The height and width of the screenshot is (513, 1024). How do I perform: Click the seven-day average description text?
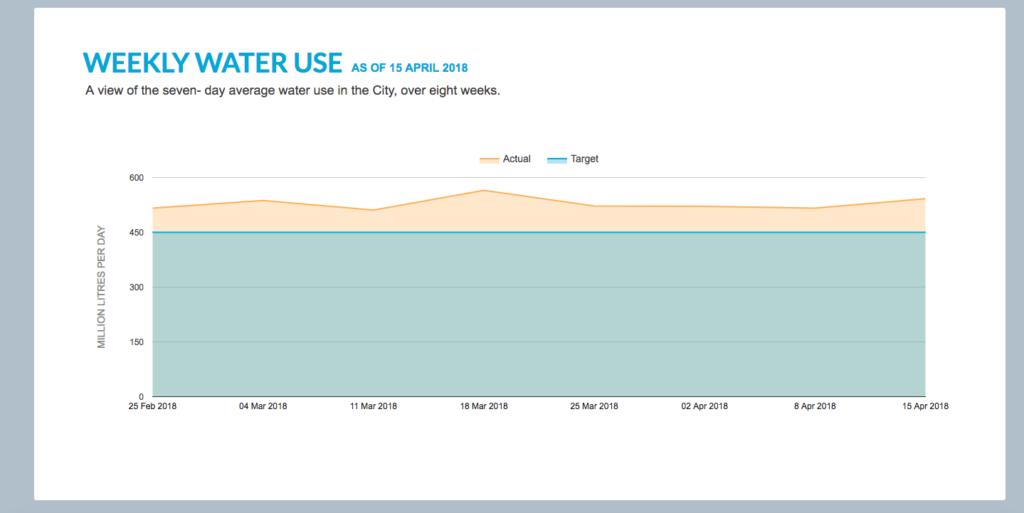coord(292,92)
